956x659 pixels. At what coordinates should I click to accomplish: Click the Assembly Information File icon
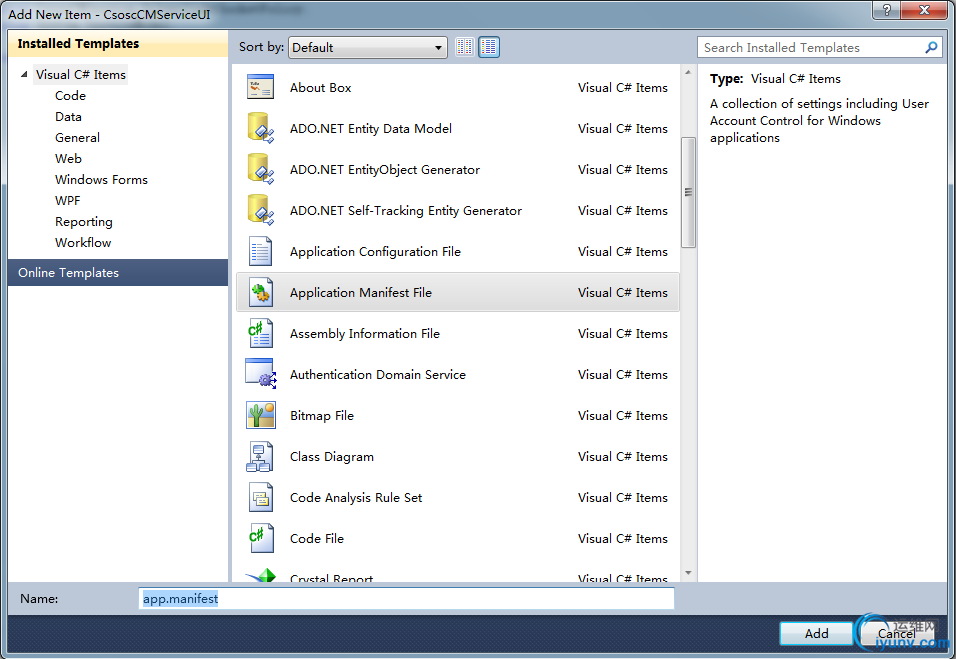coord(260,333)
